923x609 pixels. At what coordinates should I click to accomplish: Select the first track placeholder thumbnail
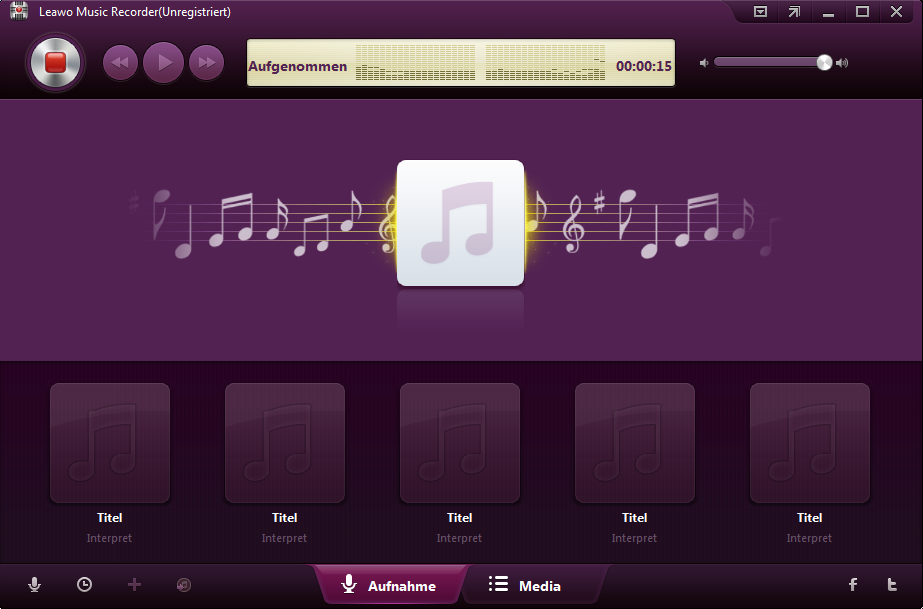[110, 443]
